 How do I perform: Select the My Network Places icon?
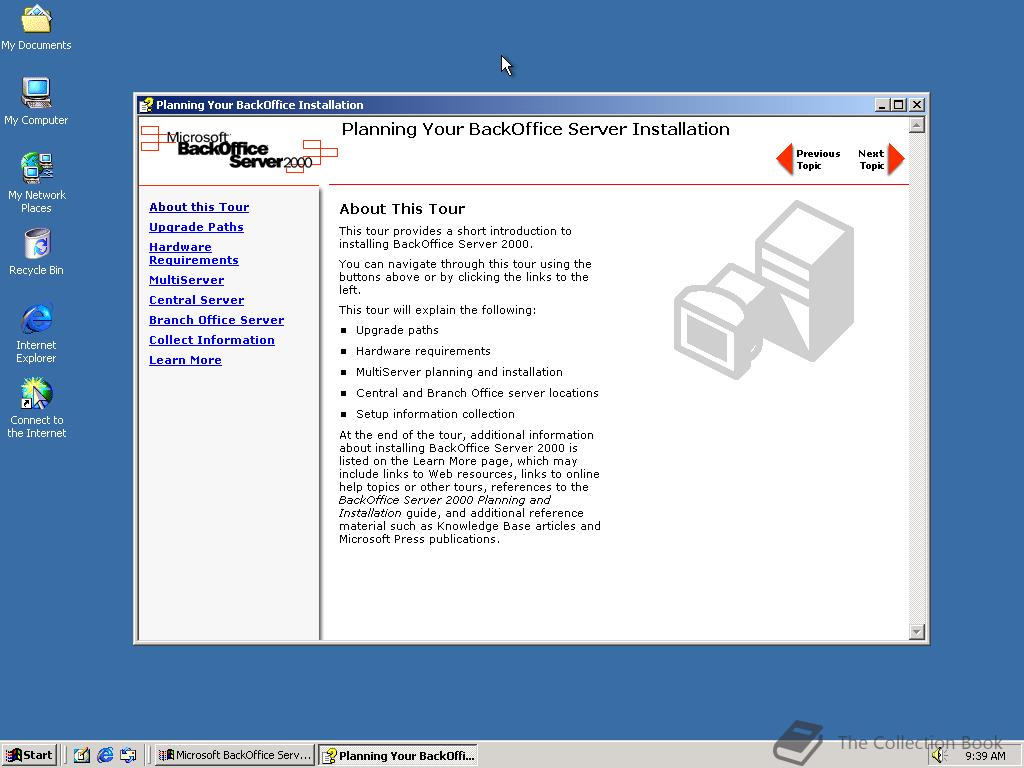pyautogui.click(x=36, y=183)
